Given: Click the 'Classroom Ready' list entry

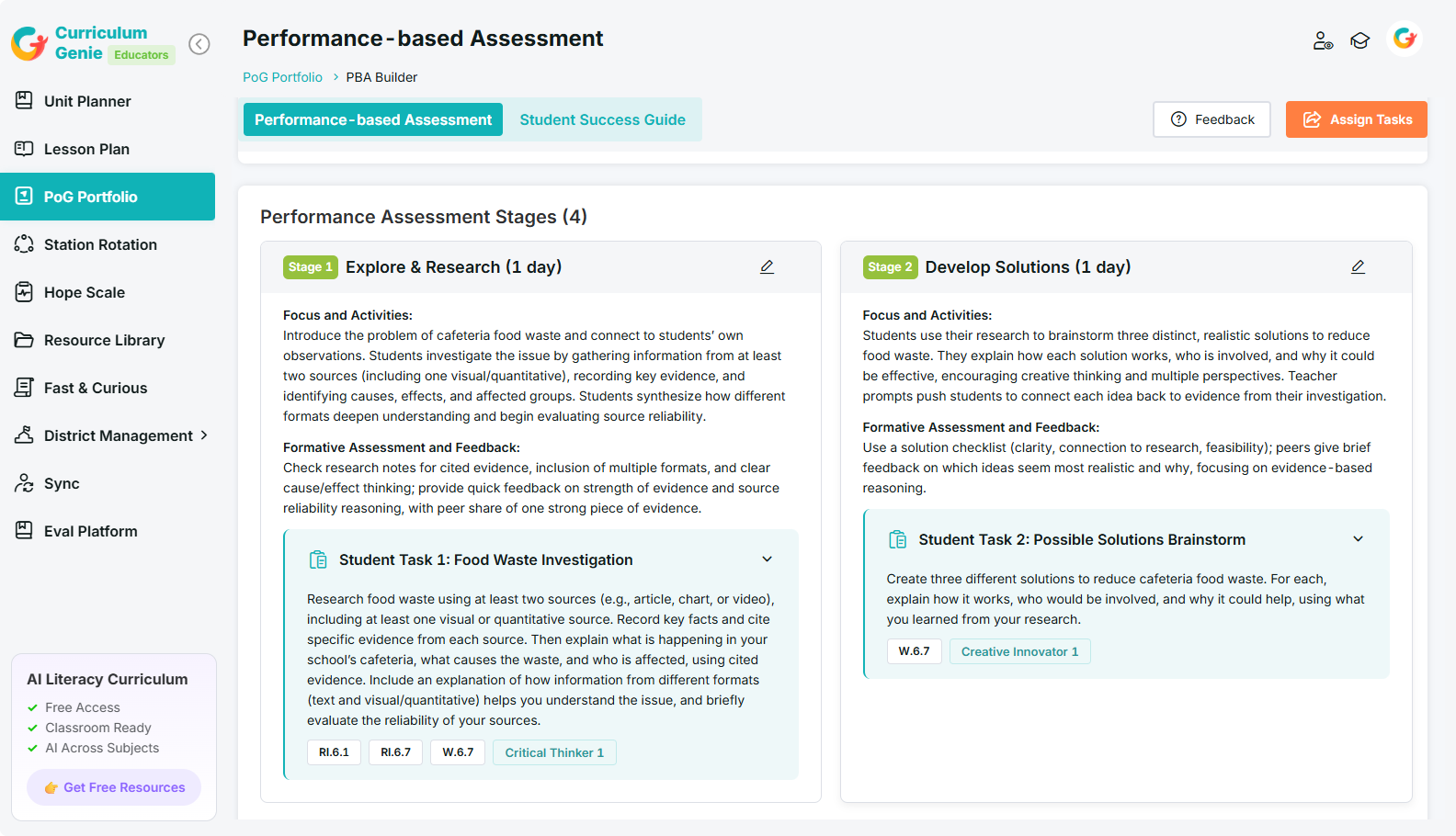Looking at the screenshot, I should coord(98,728).
